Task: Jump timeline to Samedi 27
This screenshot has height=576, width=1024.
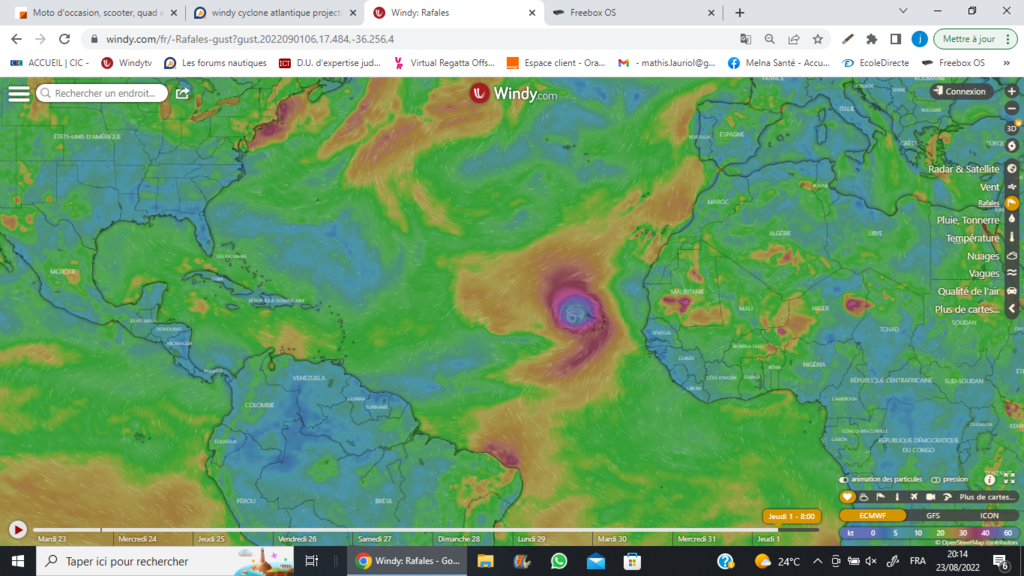Action: click(375, 539)
